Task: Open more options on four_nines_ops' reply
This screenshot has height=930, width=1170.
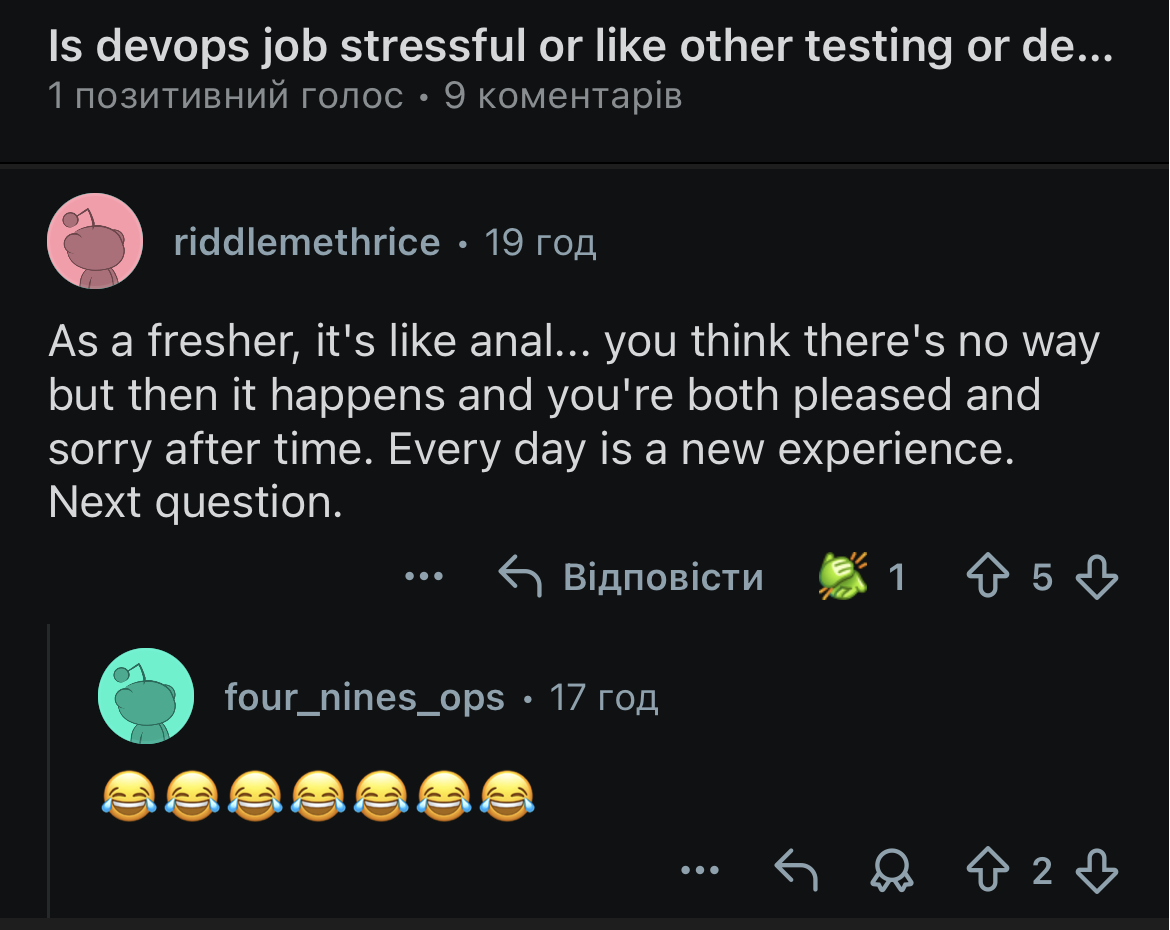Action: click(699, 870)
